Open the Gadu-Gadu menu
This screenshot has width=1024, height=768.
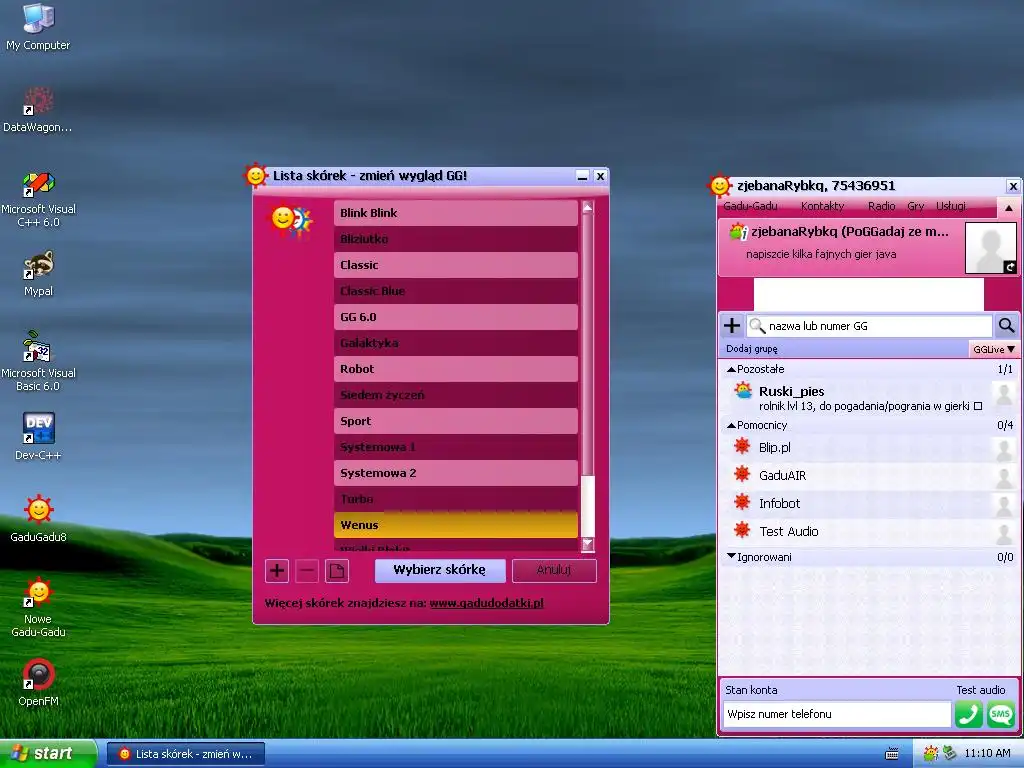tap(750, 206)
